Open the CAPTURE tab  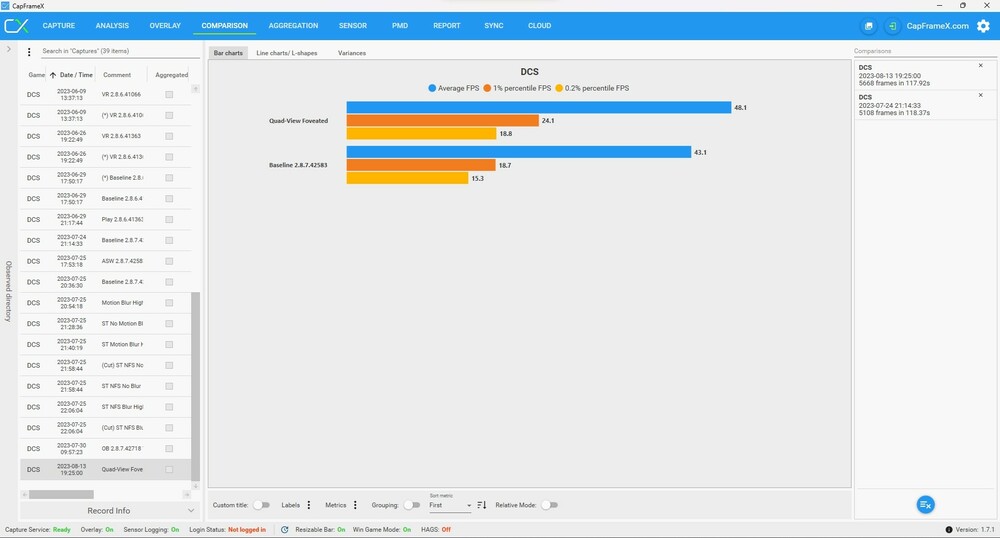(x=59, y=26)
